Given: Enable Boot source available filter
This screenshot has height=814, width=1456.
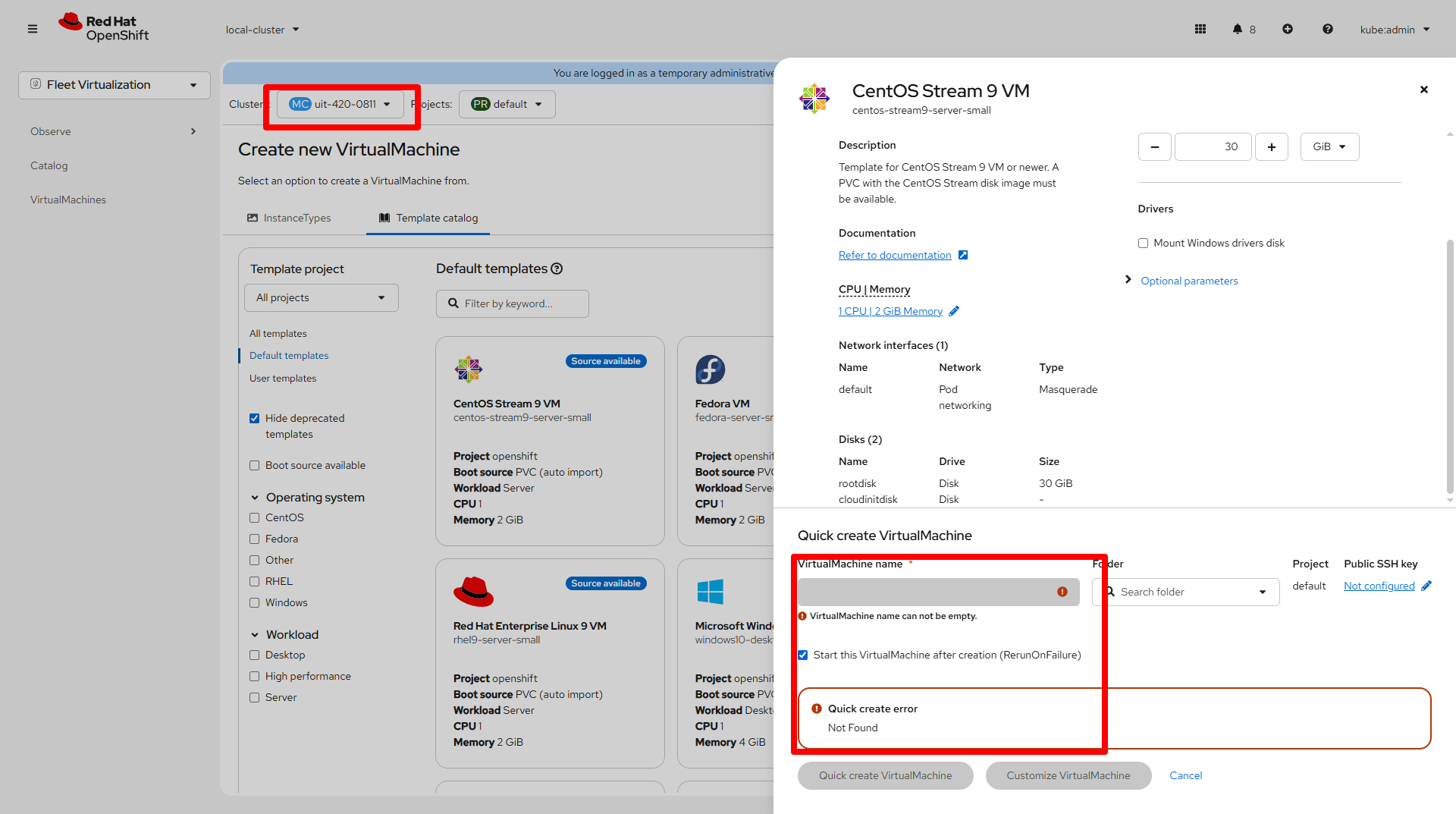Looking at the screenshot, I should [255, 465].
